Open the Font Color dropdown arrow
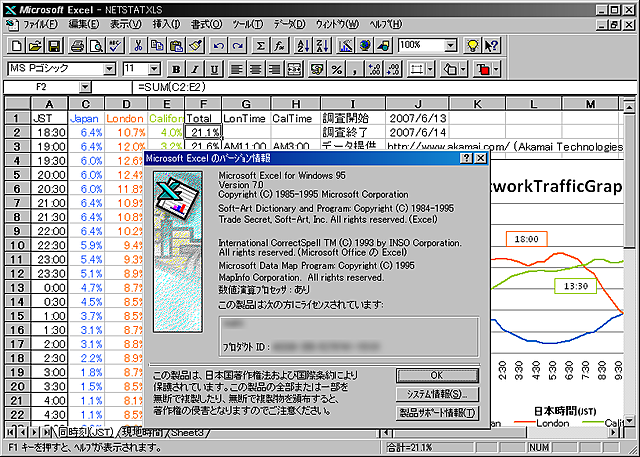 tap(496, 69)
